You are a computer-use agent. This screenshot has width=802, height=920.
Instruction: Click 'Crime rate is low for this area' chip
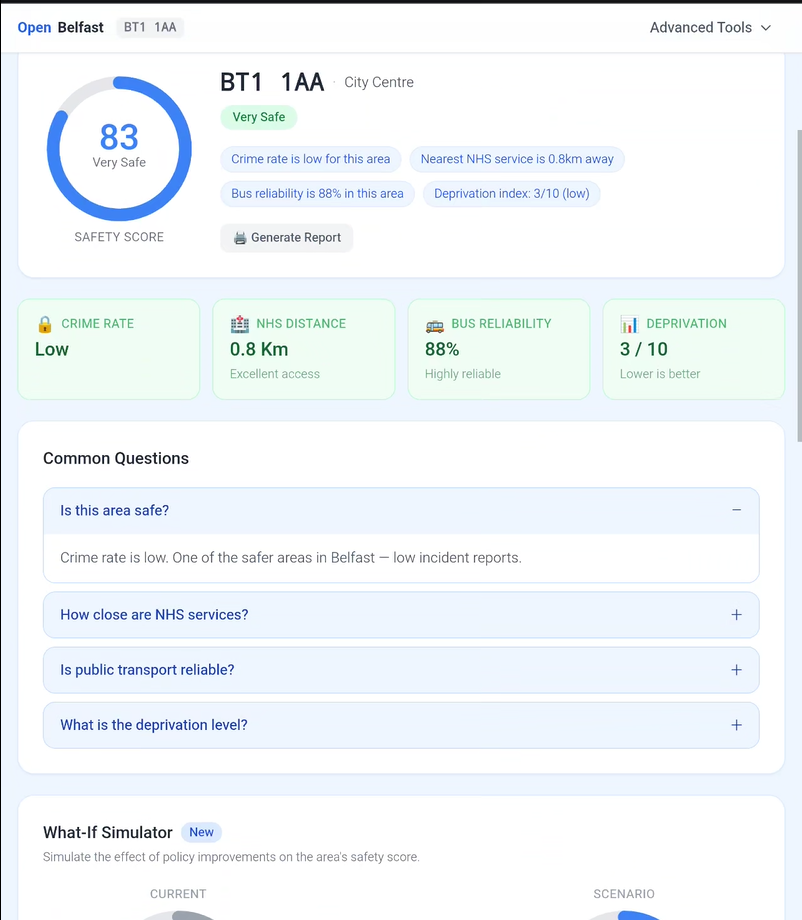(x=310, y=159)
